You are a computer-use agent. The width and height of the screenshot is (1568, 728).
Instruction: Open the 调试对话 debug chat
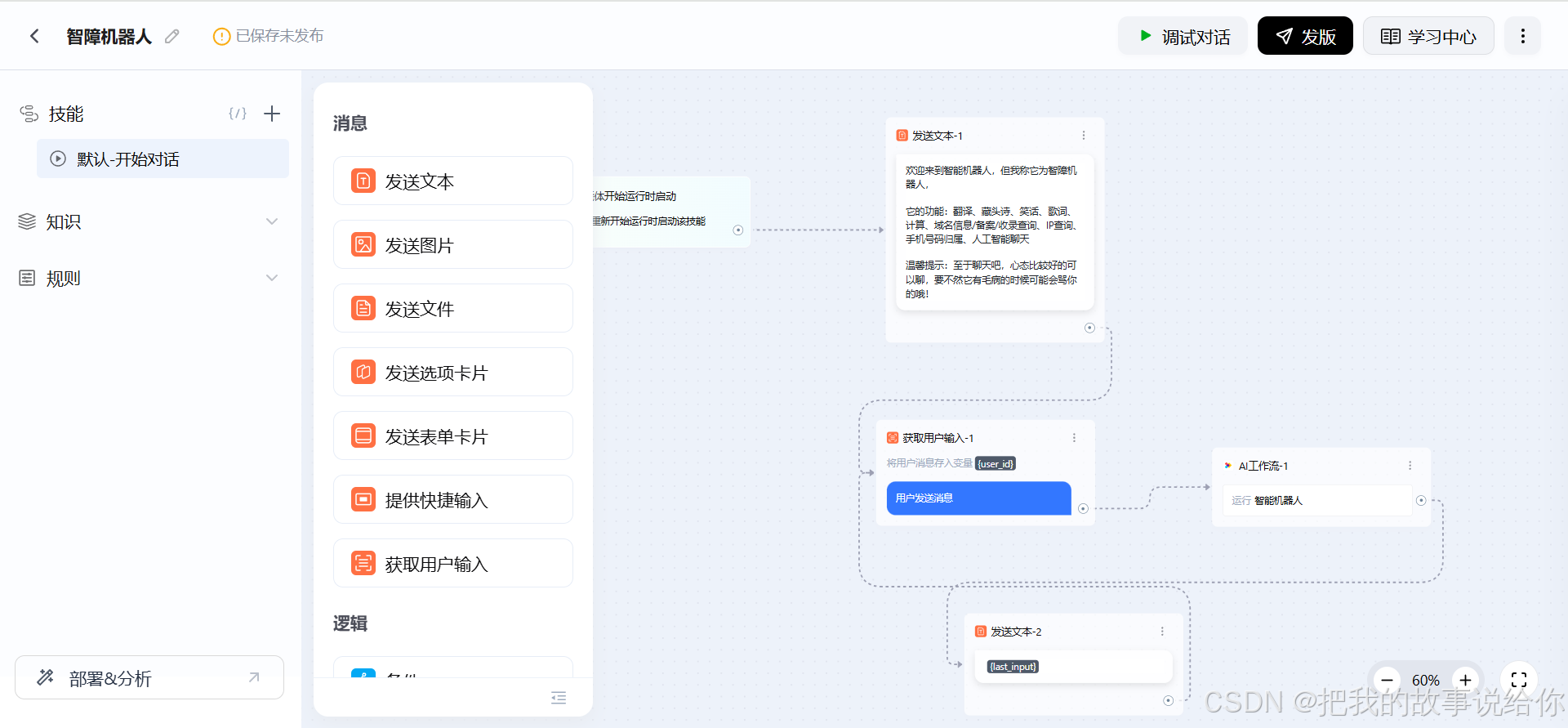point(1183,36)
